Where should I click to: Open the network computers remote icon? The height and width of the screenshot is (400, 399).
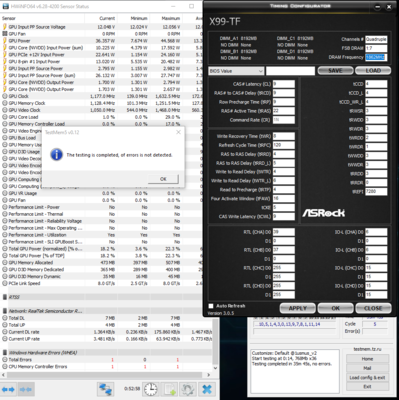pos(106,389)
